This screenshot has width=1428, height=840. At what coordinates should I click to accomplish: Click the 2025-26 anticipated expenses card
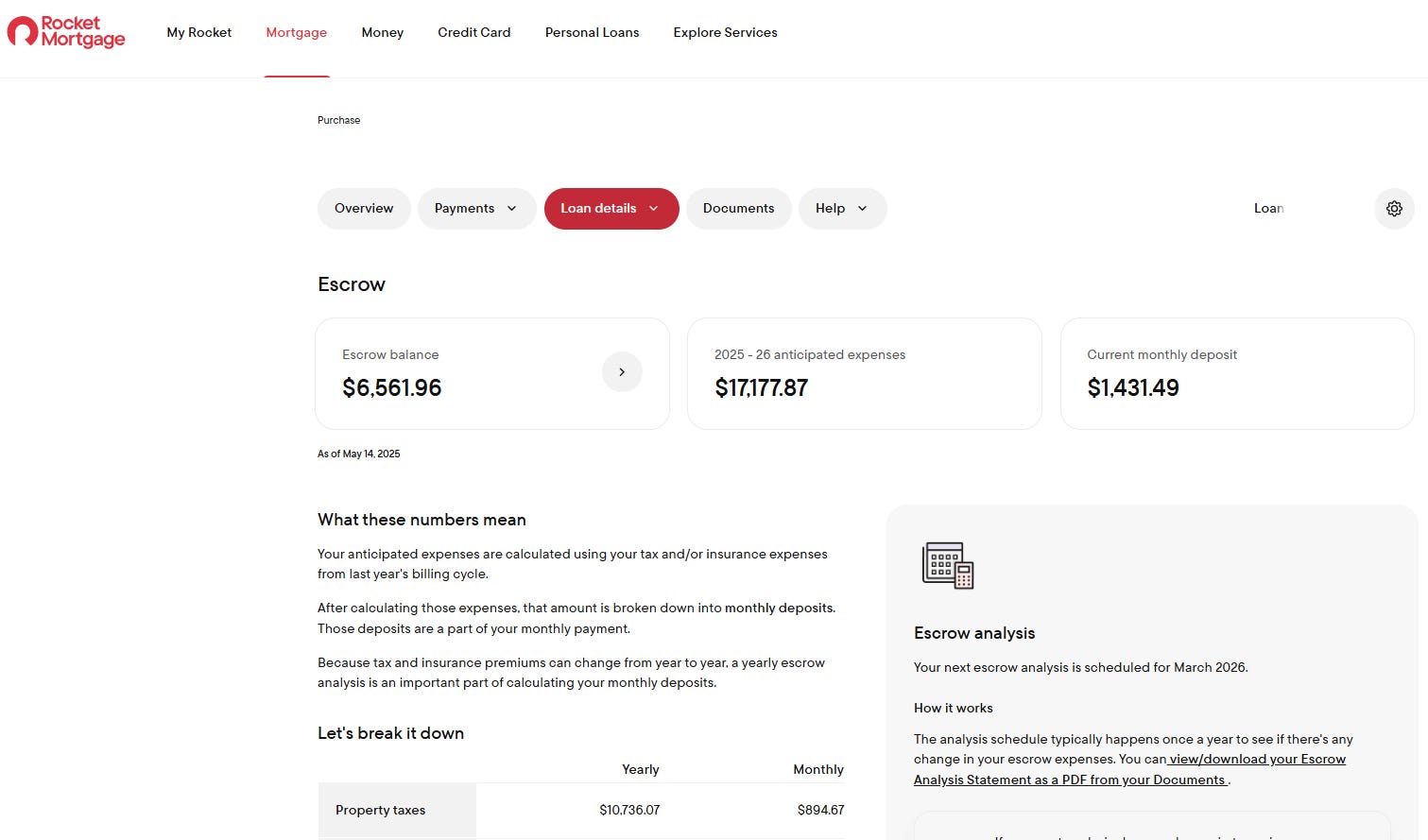864,373
